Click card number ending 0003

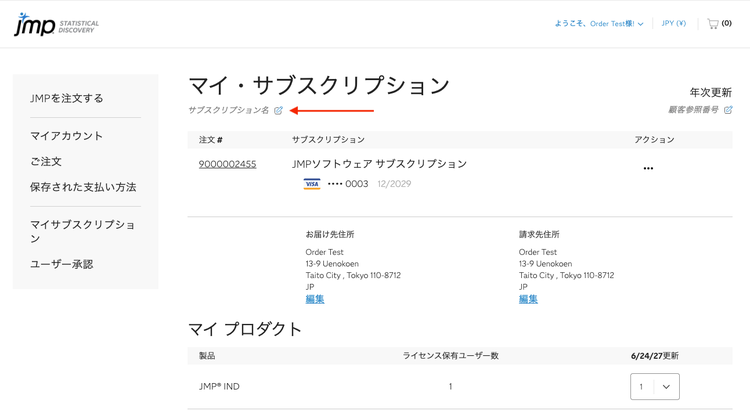click(x=348, y=184)
